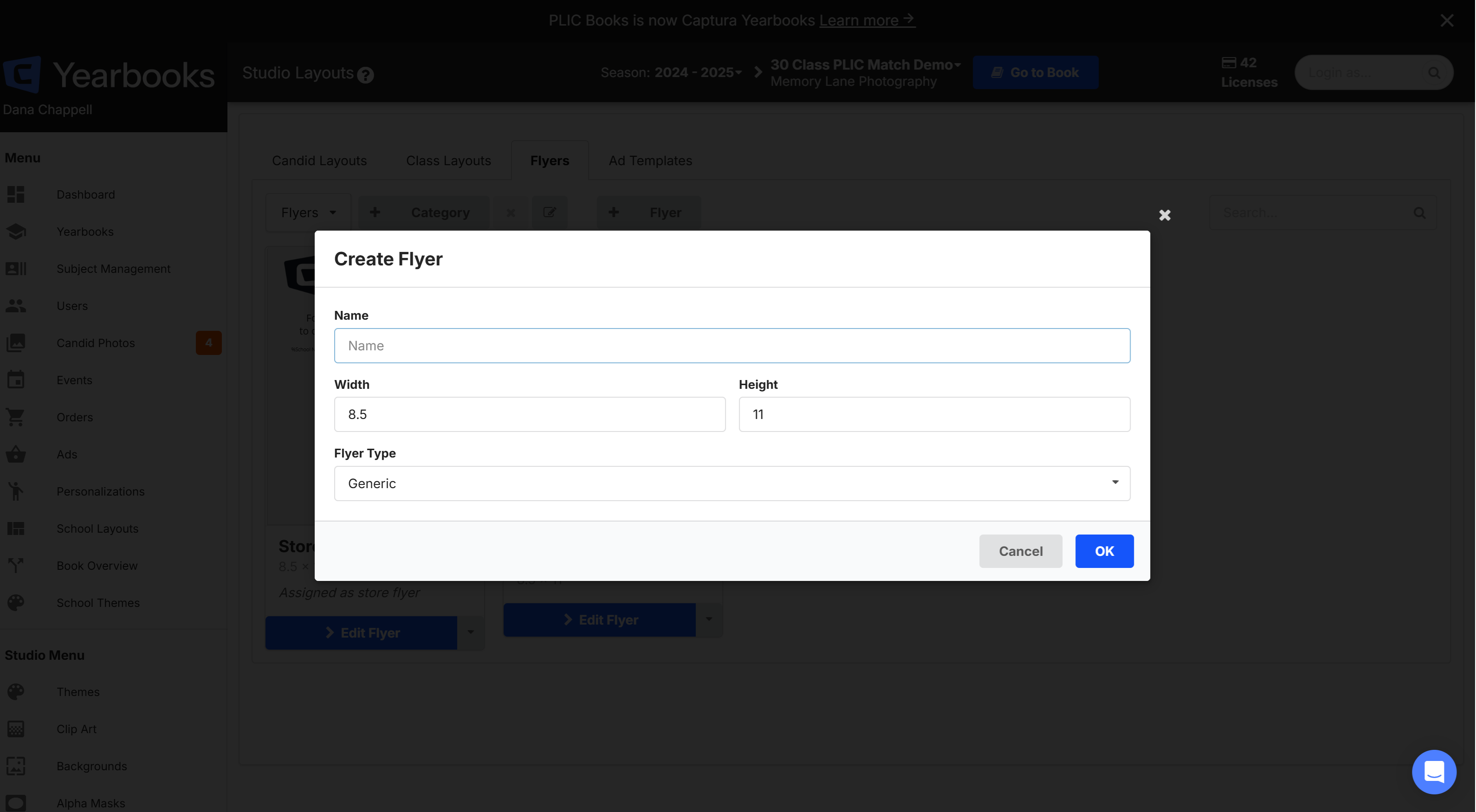Click the add Flyer button
Screen dimensions: 1476x812
point(648,213)
